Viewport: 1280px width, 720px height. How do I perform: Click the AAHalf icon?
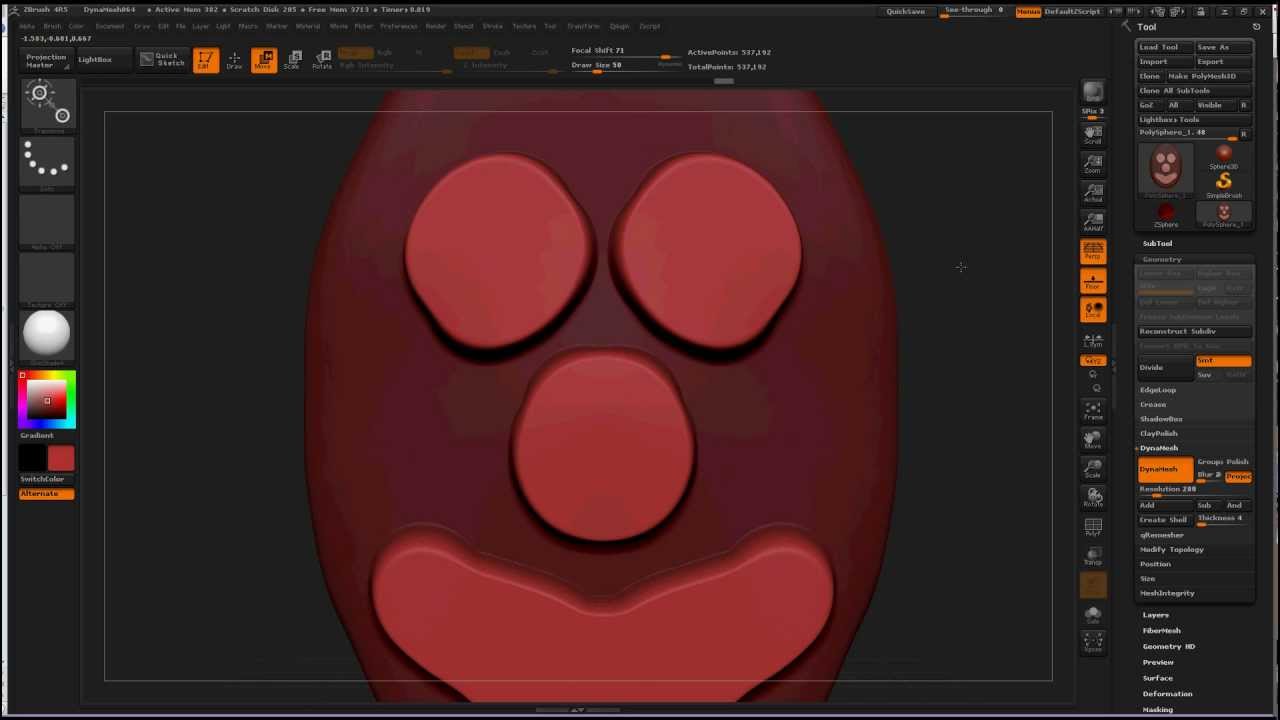click(x=1093, y=221)
